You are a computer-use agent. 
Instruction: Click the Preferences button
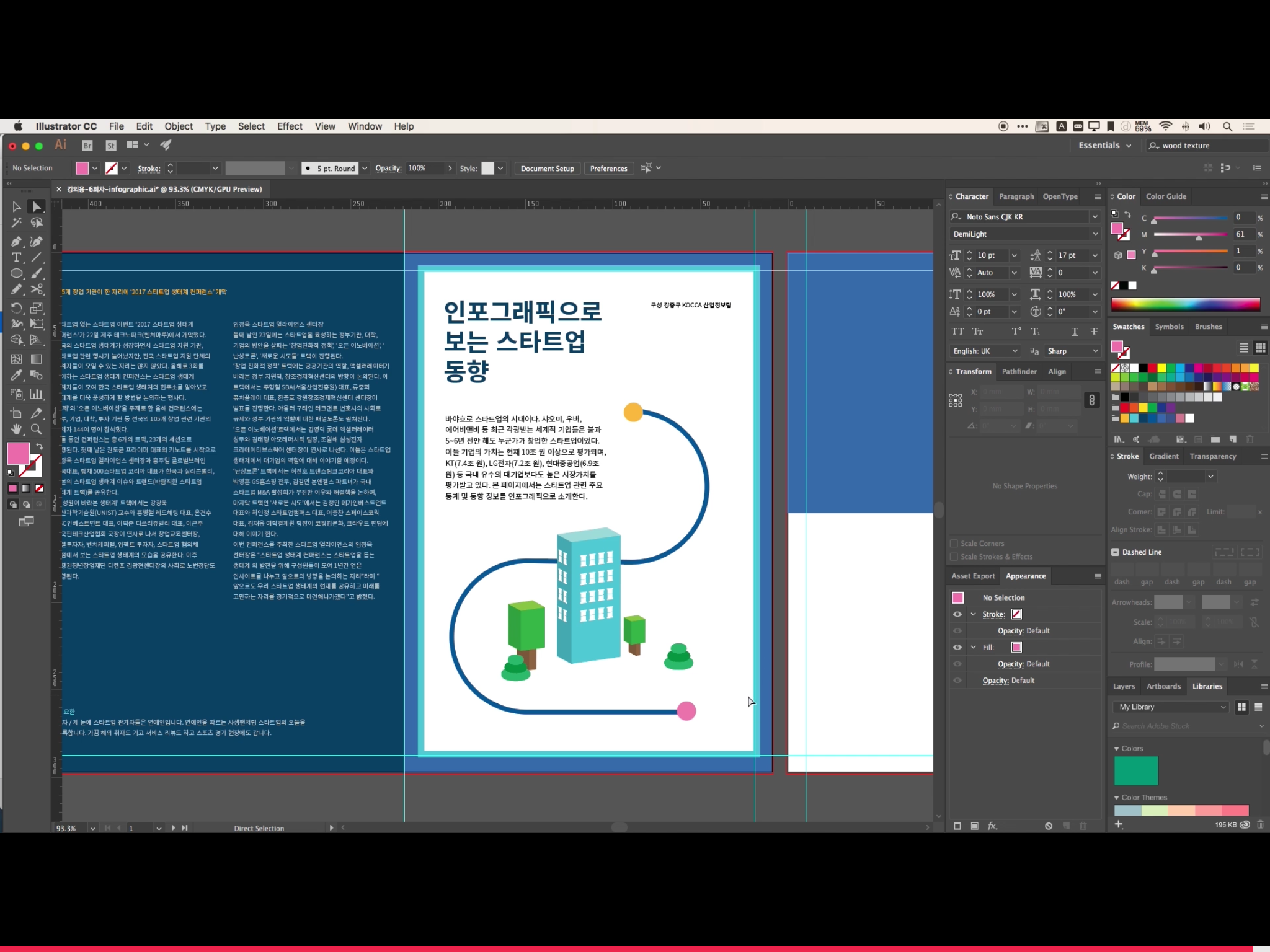(608, 169)
